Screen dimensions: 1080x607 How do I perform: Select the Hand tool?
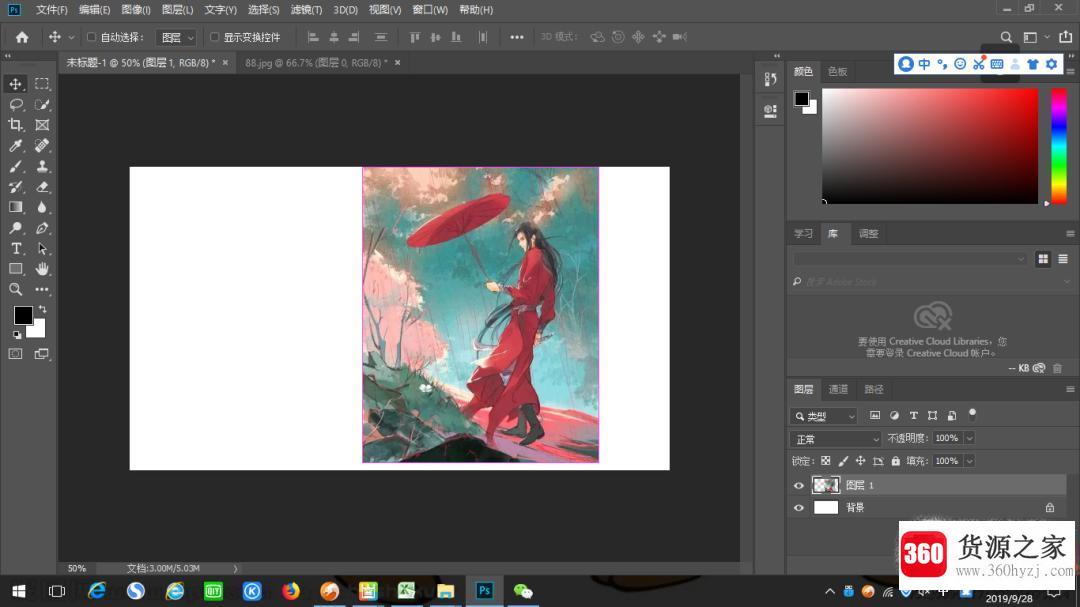[x=42, y=269]
